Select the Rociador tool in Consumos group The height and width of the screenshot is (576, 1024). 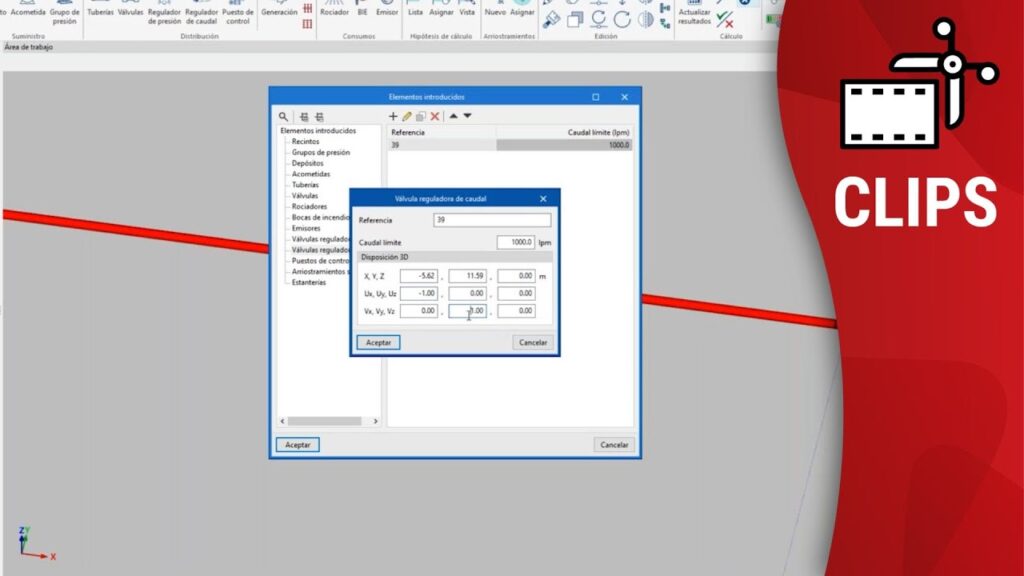pos(334,10)
